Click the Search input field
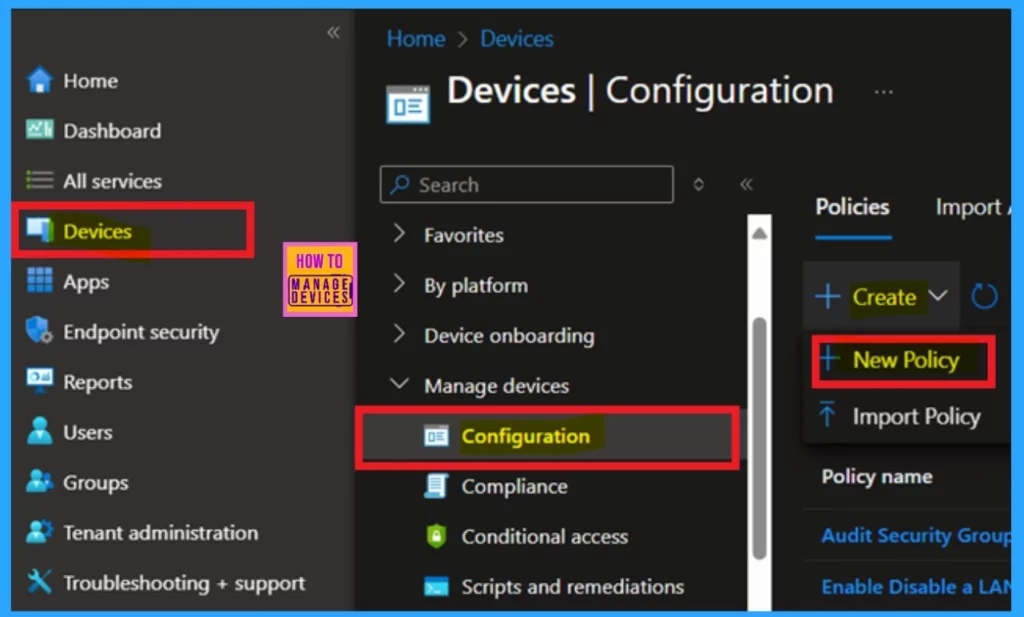The width and height of the screenshot is (1024, 617). coord(526,185)
